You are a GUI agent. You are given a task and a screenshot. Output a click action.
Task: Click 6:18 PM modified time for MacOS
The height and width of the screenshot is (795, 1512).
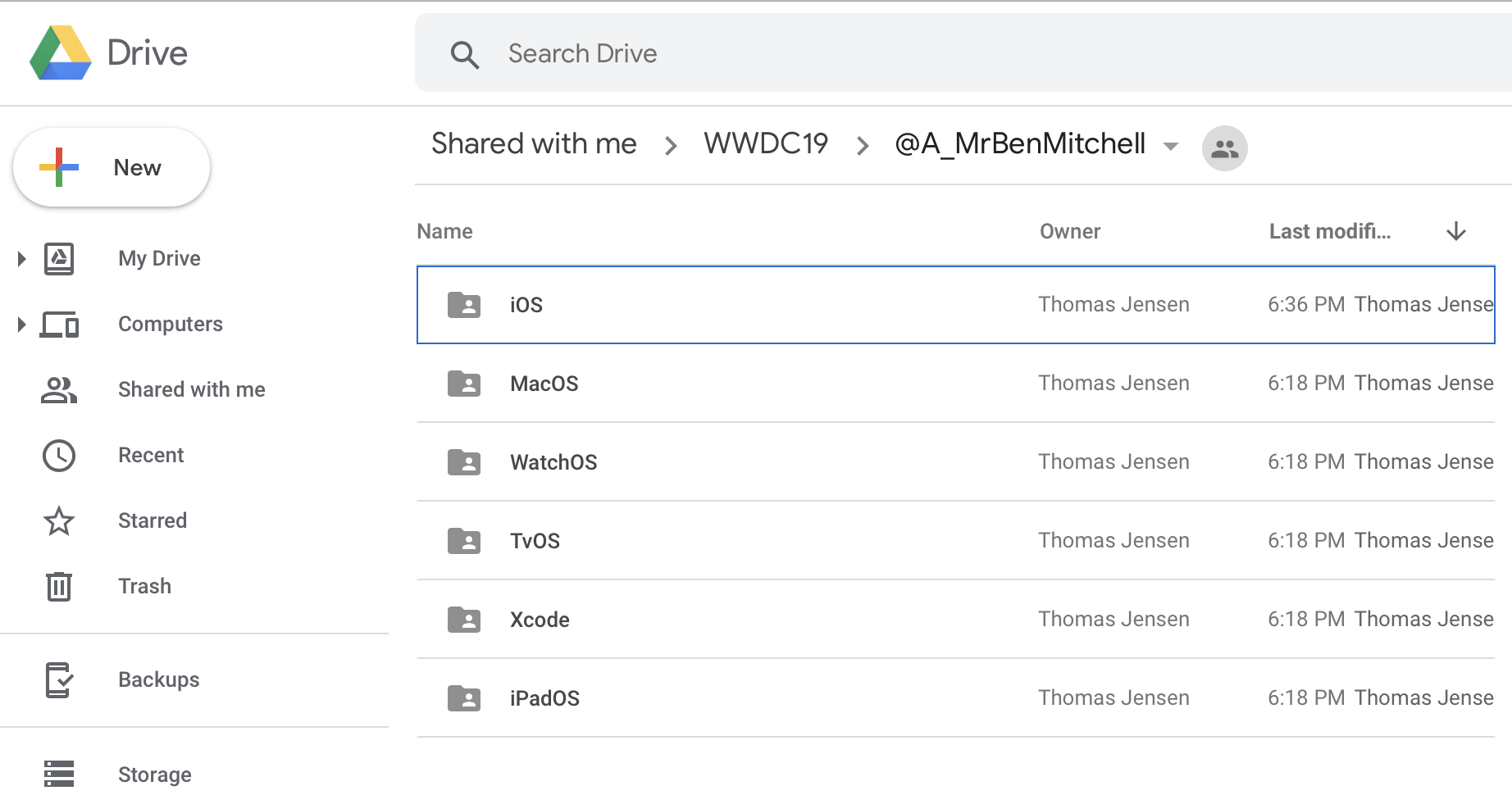click(x=1306, y=383)
